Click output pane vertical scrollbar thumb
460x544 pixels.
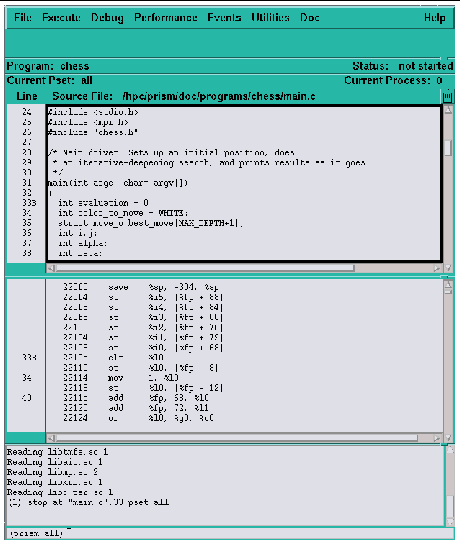coord(450,506)
